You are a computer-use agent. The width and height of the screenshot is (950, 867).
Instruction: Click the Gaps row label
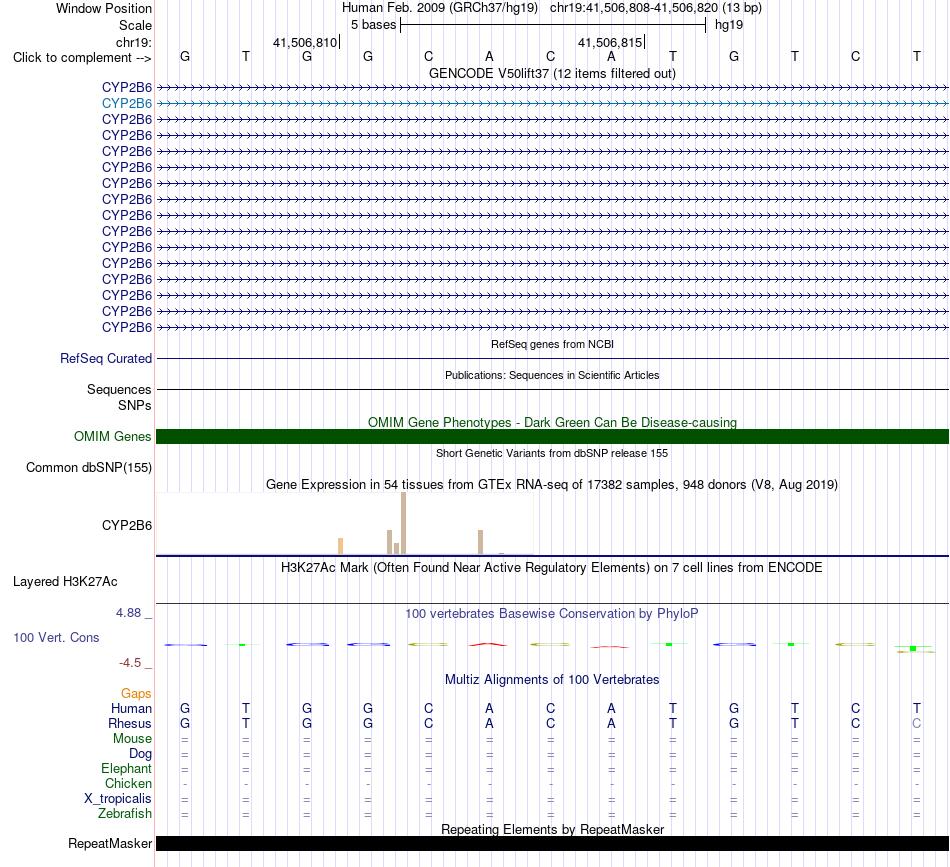(136, 693)
